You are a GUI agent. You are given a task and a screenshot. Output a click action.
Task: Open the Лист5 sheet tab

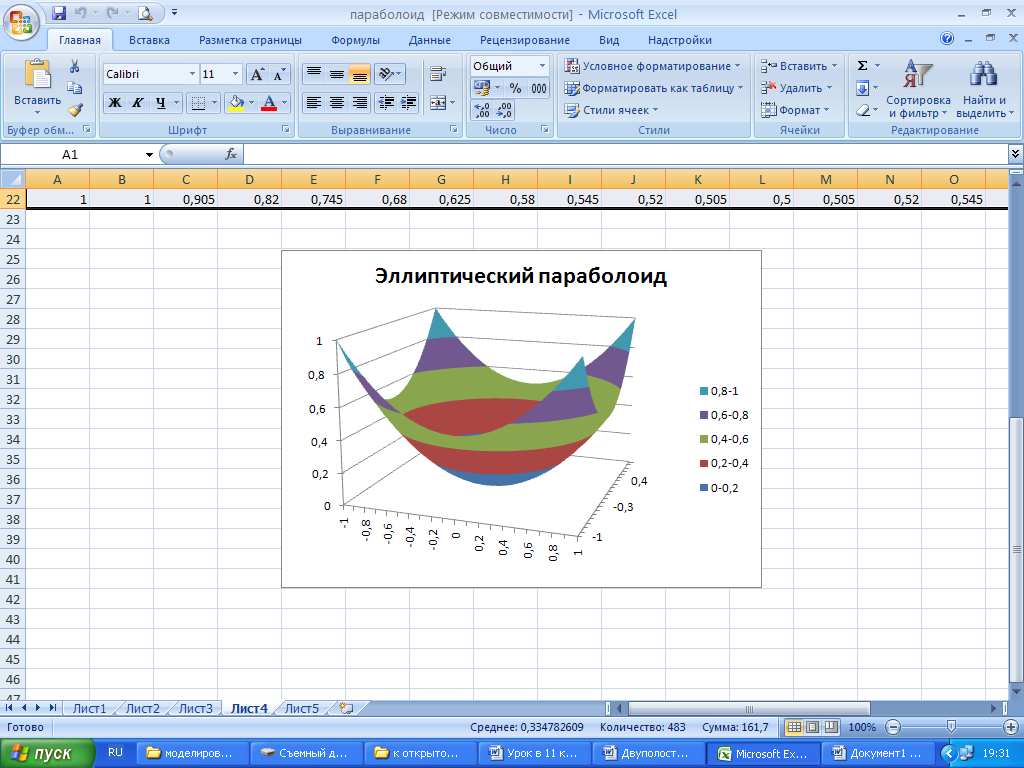point(302,709)
